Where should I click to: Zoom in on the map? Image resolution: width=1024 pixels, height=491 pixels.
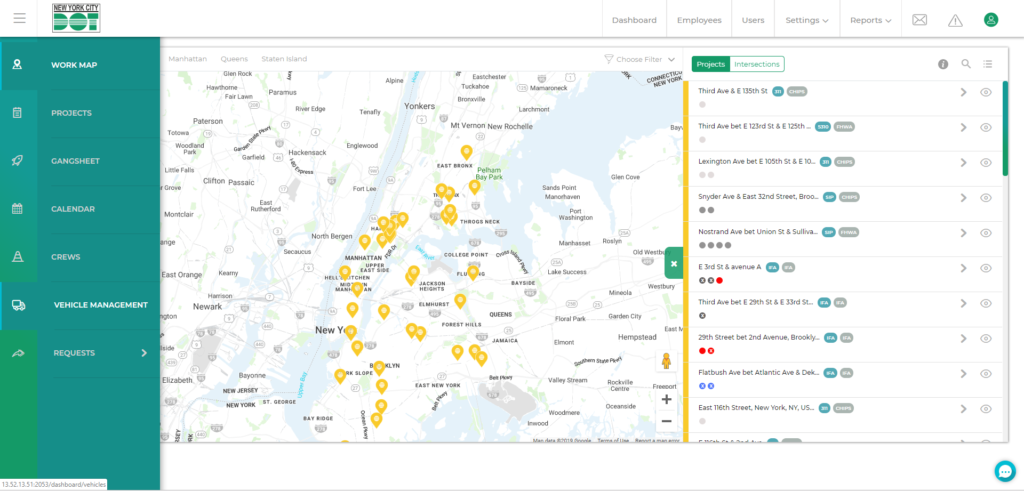click(666, 399)
